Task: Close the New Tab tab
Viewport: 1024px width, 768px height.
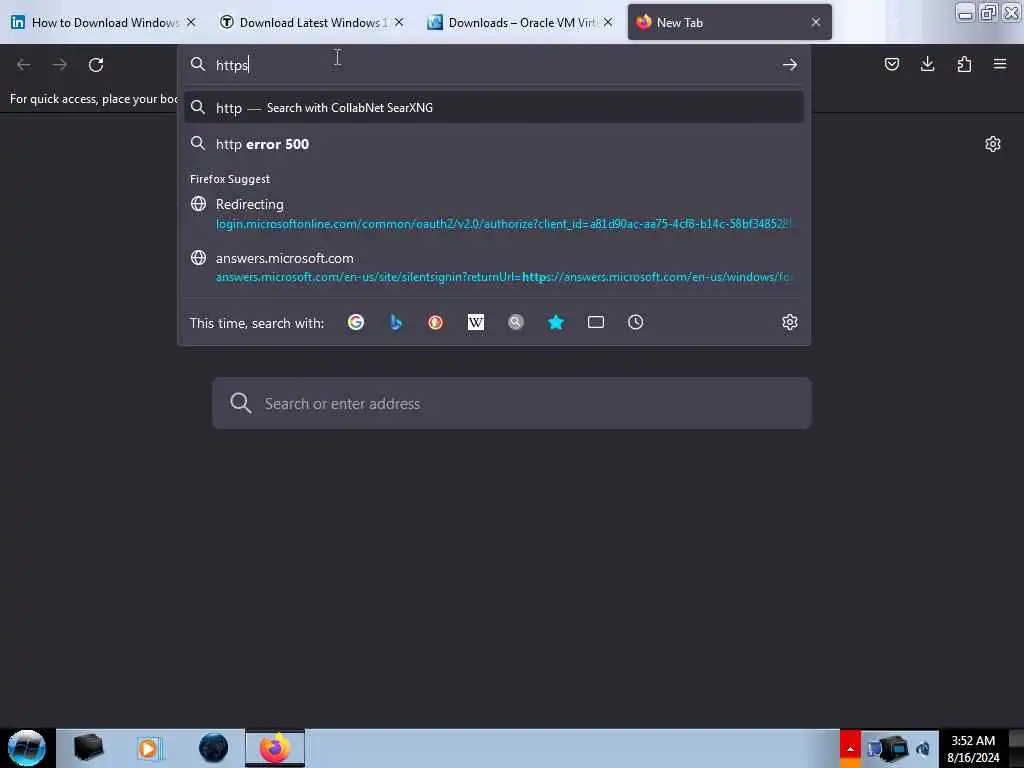Action: [816, 22]
